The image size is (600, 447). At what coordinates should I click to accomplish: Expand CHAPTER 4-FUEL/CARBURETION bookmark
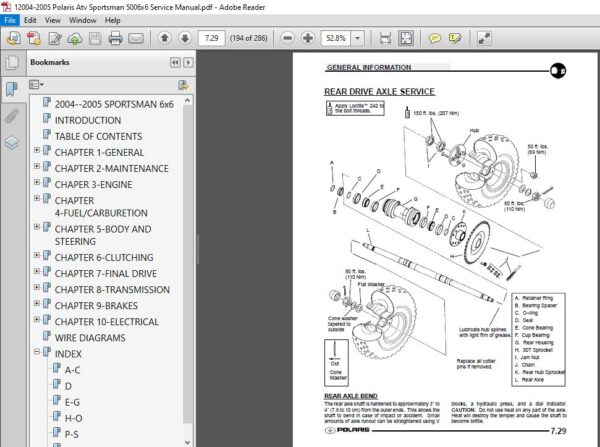37,198
